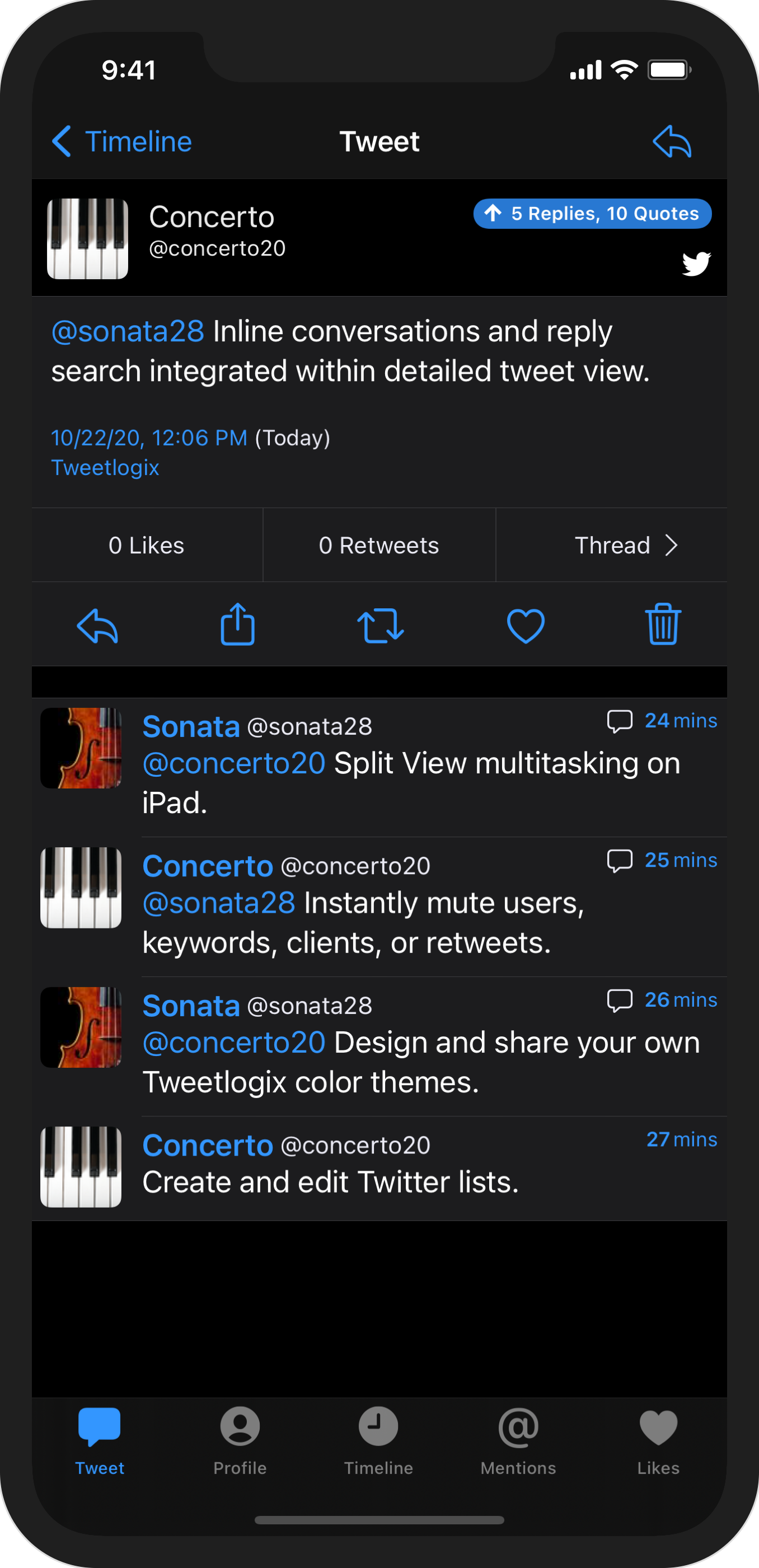759x1568 pixels.
Task: Jump up via 5 Replies, 10 Quotes badge
Action: point(592,214)
